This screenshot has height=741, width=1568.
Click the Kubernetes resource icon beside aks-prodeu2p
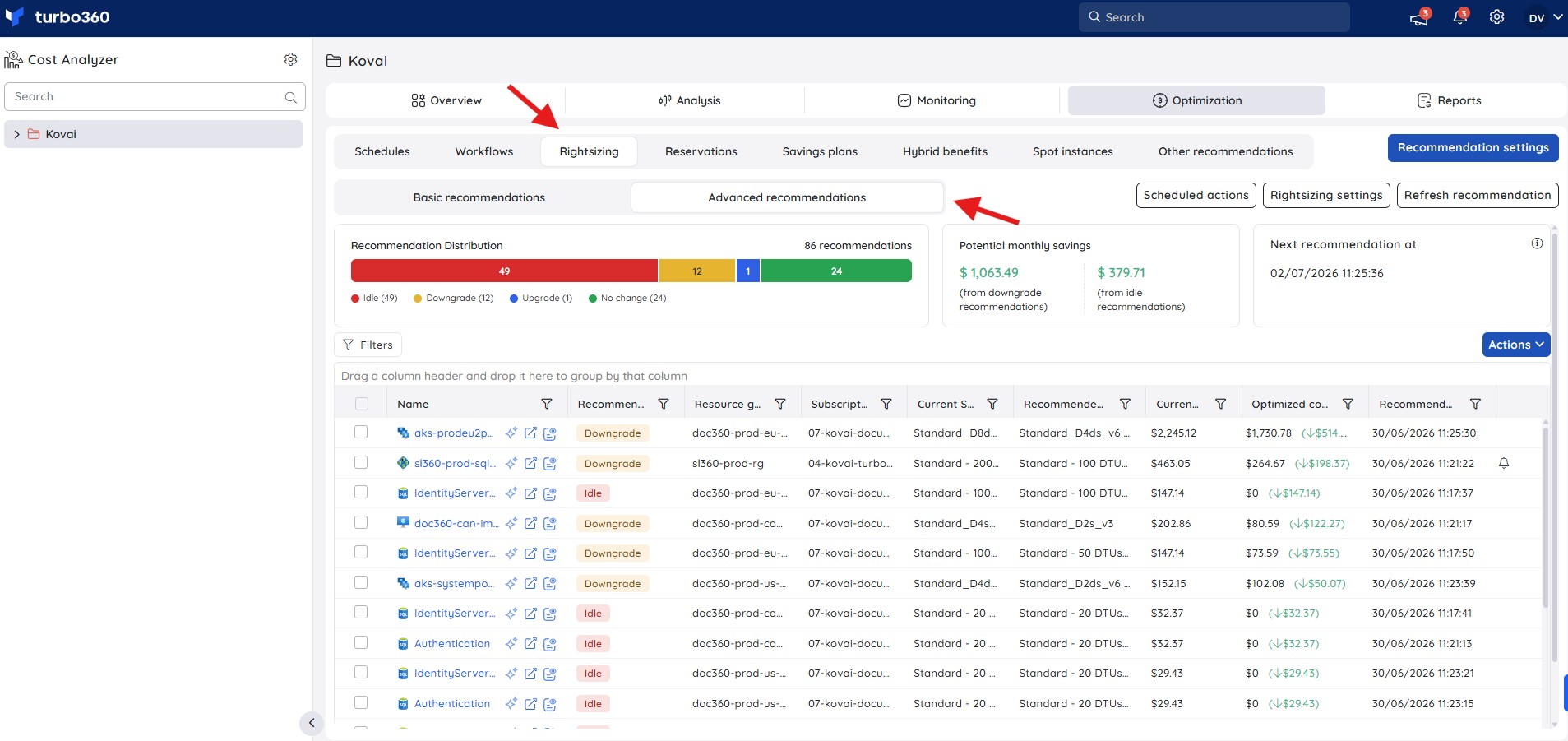pos(403,433)
